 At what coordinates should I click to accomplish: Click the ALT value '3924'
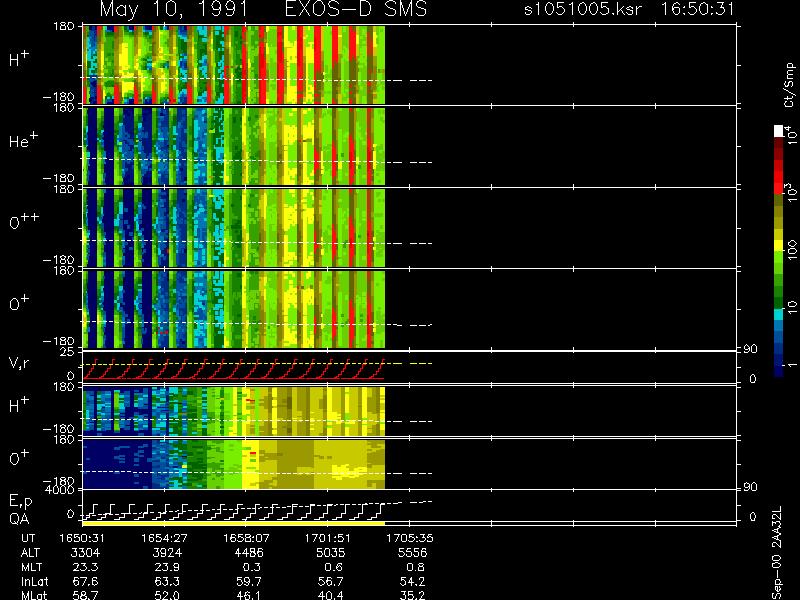coord(167,553)
